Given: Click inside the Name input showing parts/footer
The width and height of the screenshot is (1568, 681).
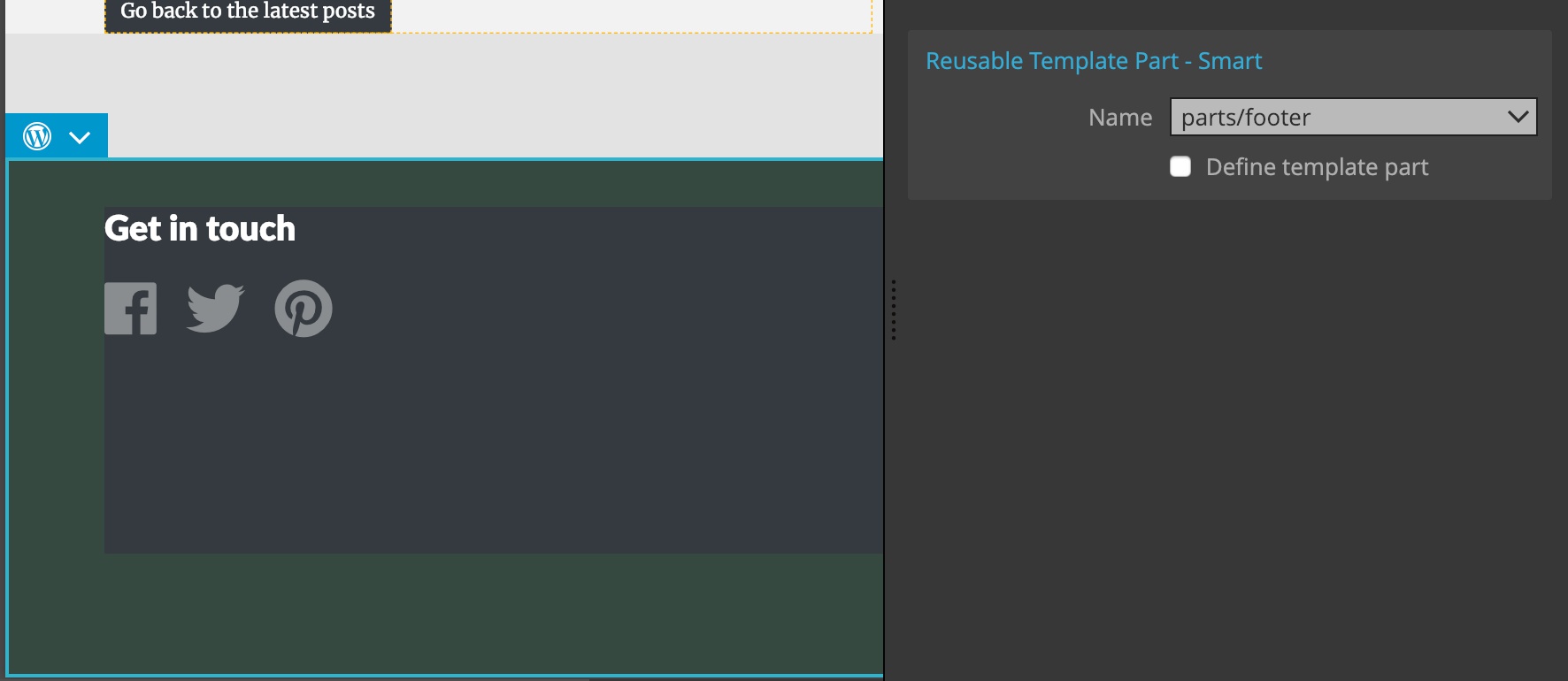Looking at the screenshot, I should (x=1310, y=117).
